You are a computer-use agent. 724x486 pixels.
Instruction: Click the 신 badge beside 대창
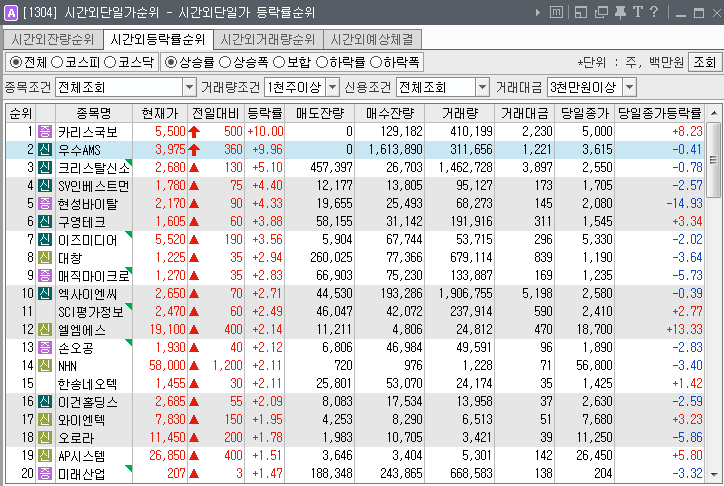click(45, 258)
